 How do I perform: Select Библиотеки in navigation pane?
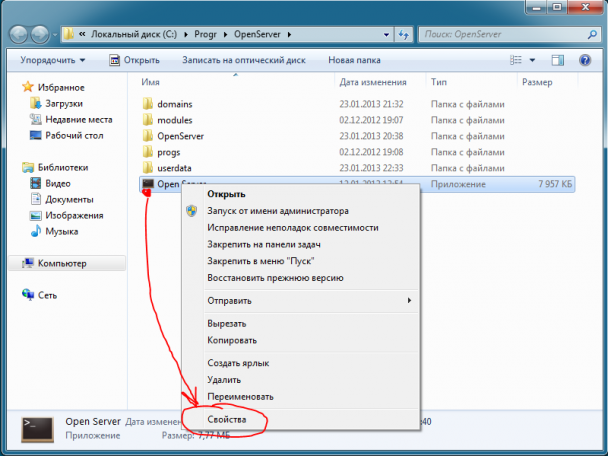click(55, 168)
